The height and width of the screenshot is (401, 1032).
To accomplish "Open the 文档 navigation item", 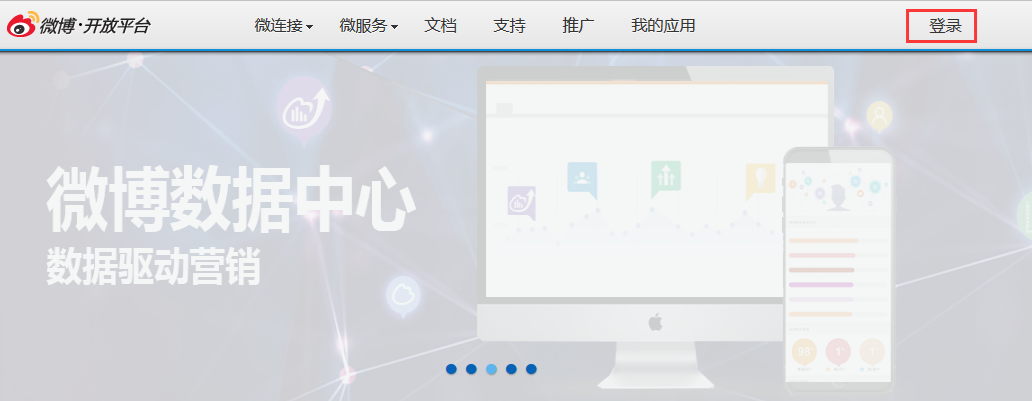I will point(440,26).
